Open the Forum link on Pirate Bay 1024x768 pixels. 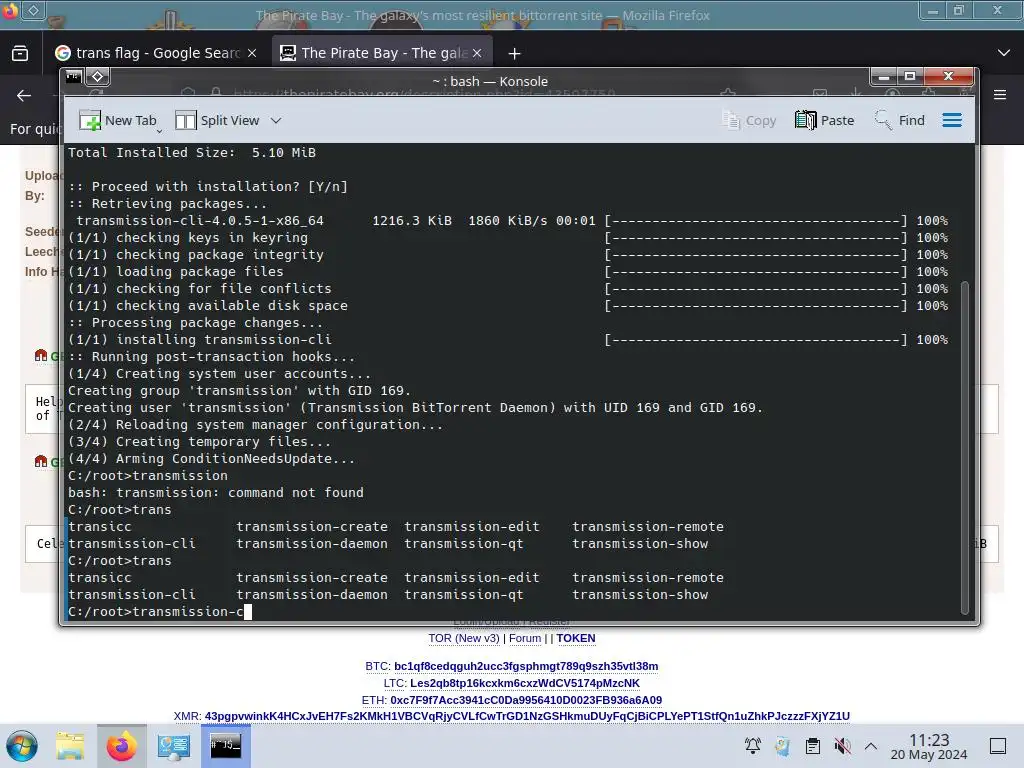click(525, 639)
